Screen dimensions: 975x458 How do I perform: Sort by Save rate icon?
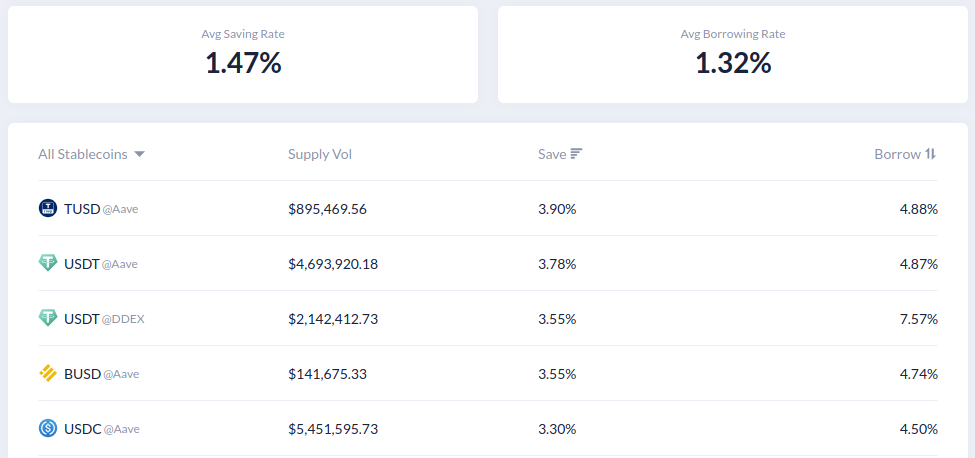[x=576, y=153]
